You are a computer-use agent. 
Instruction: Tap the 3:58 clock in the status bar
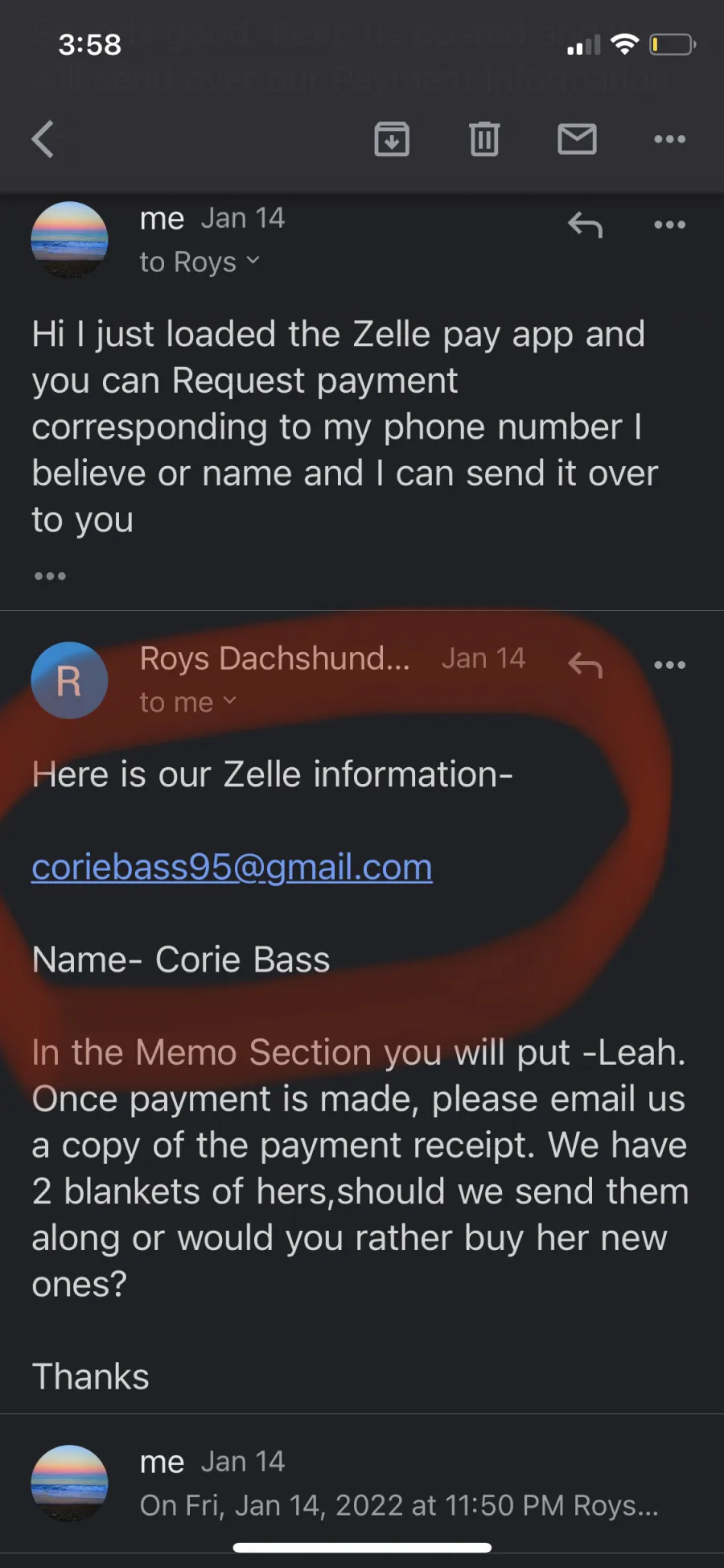coord(89,44)
